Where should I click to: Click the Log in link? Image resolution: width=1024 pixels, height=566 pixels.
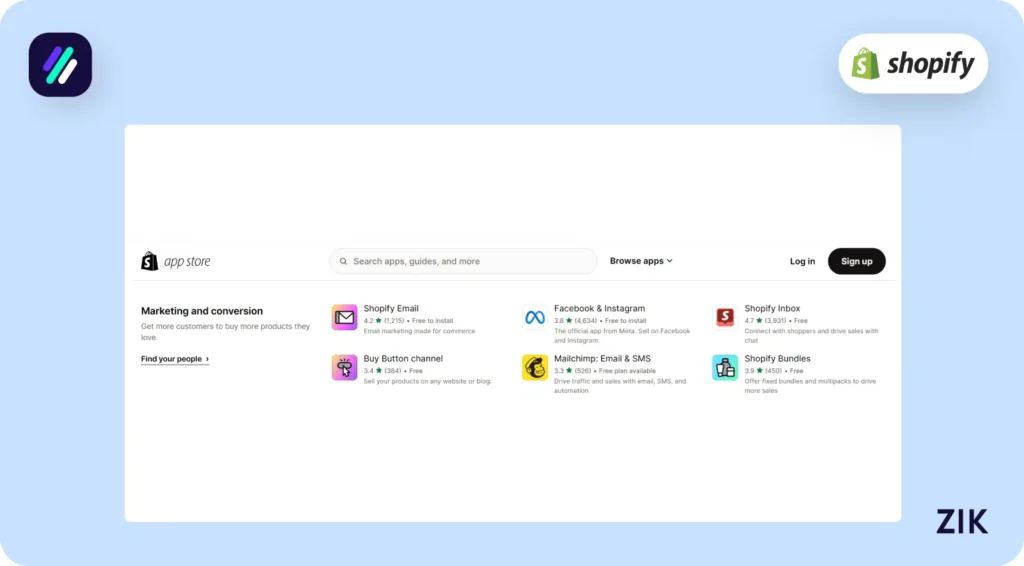click(802, 262)
